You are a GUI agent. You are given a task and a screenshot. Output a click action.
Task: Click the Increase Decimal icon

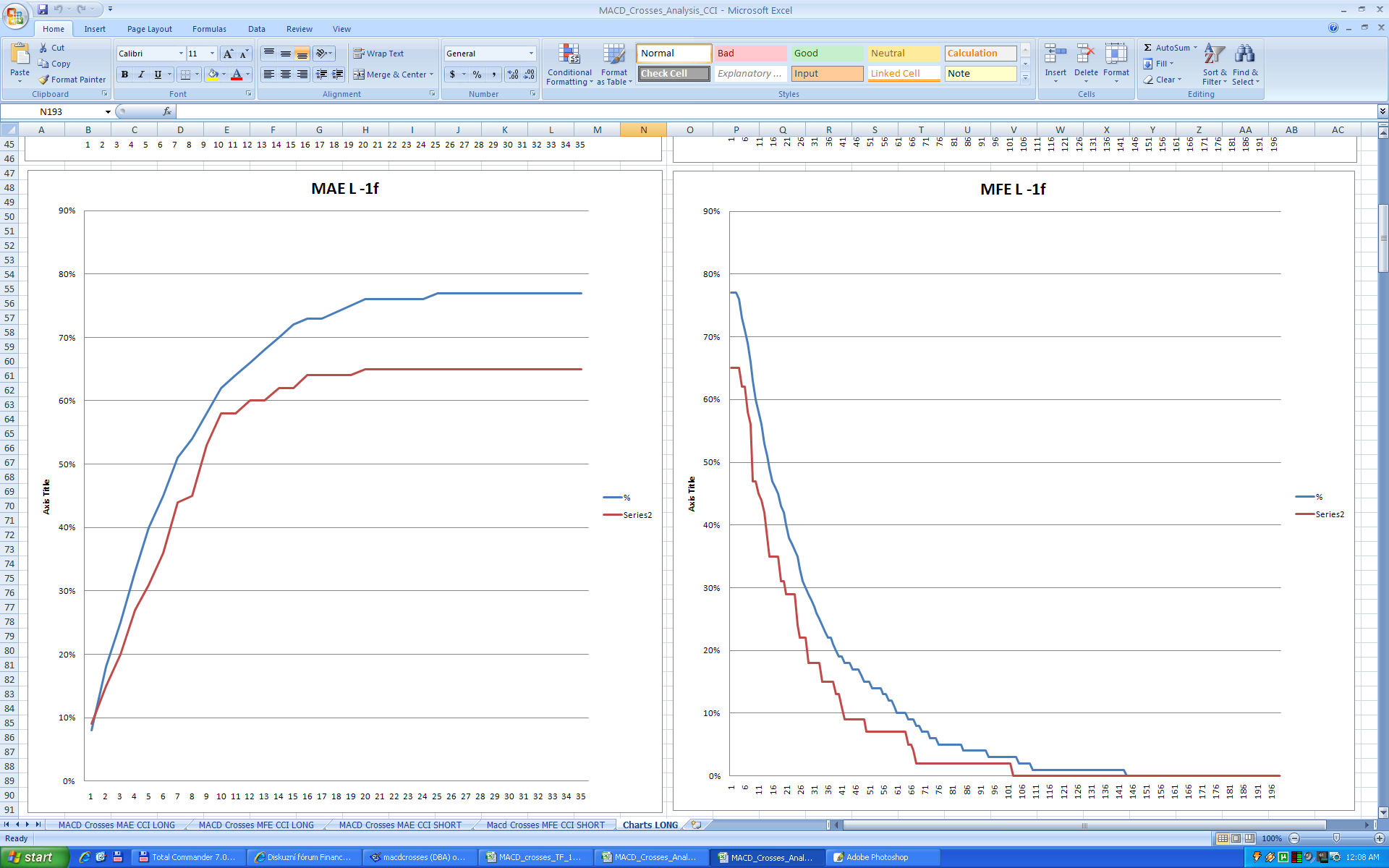[513, 75]
